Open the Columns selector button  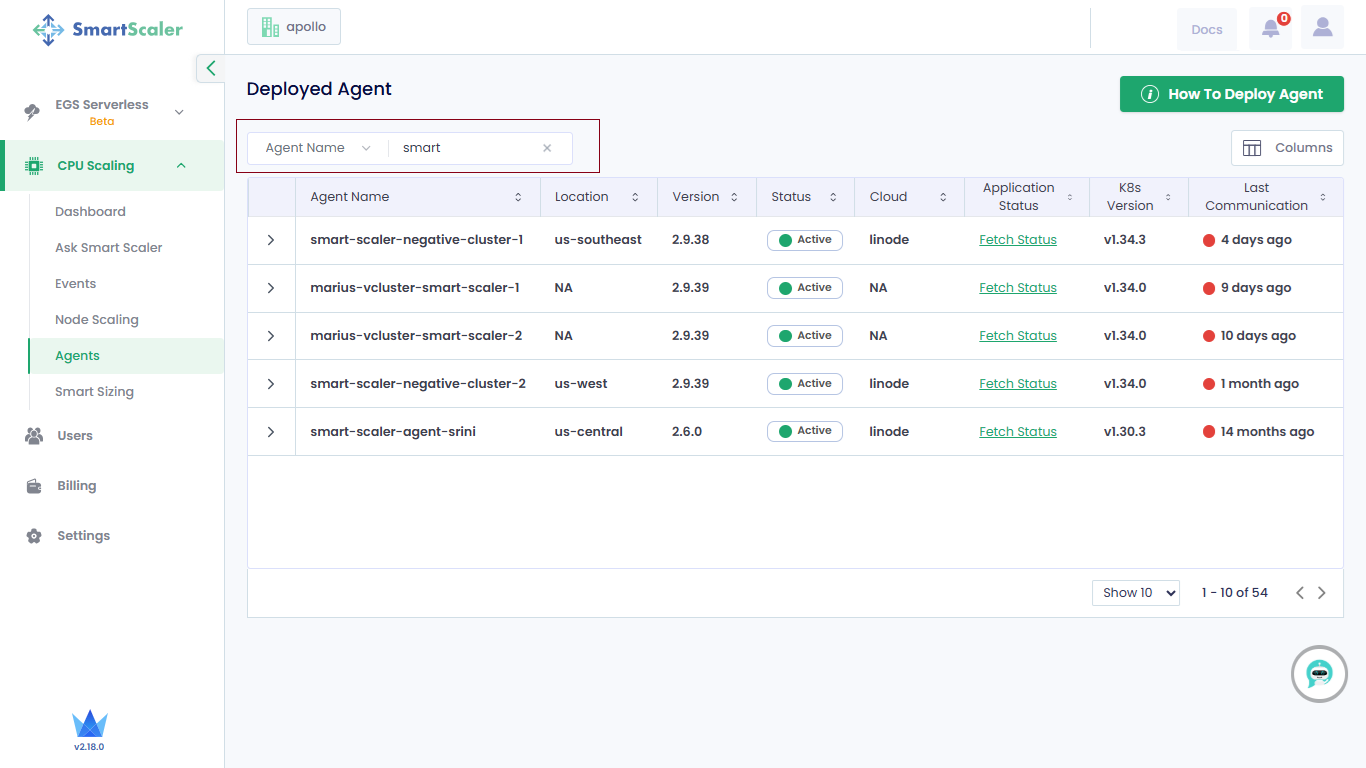pos(1286,148)
